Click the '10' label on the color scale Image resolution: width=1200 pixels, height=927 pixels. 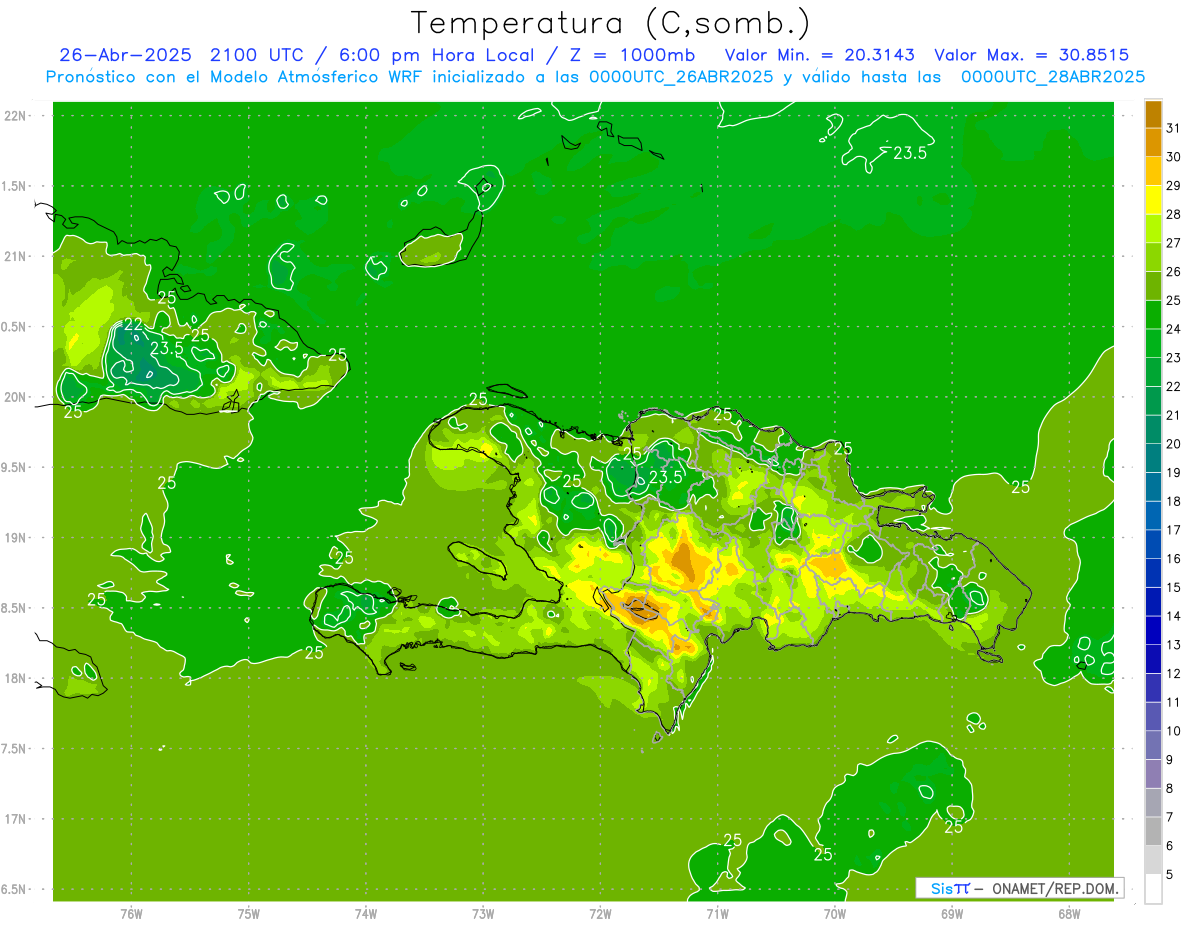[x=1174, y=730]
